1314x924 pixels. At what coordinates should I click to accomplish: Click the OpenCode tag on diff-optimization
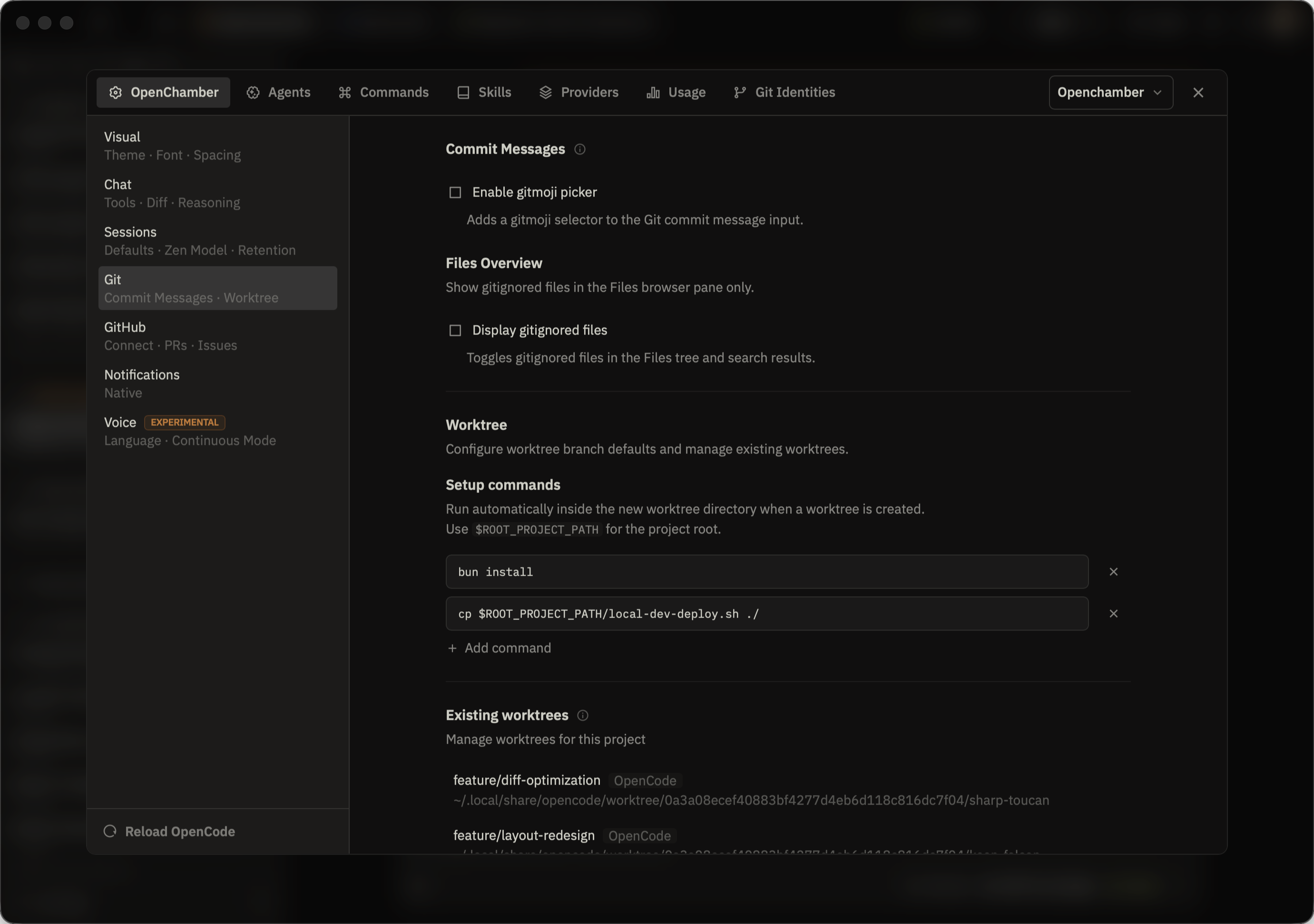(x=645, y=781)
